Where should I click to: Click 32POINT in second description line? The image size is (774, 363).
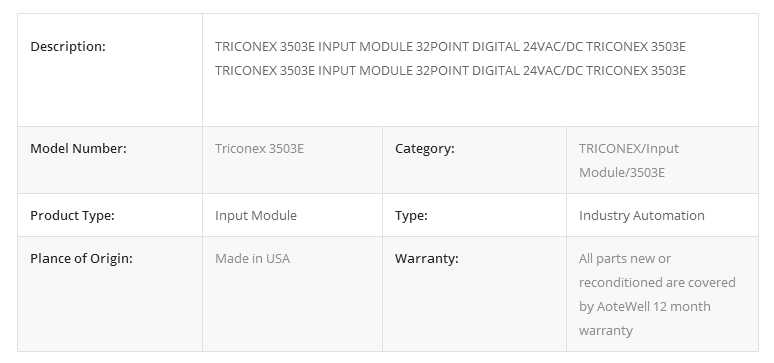click(x=442, y=71)
